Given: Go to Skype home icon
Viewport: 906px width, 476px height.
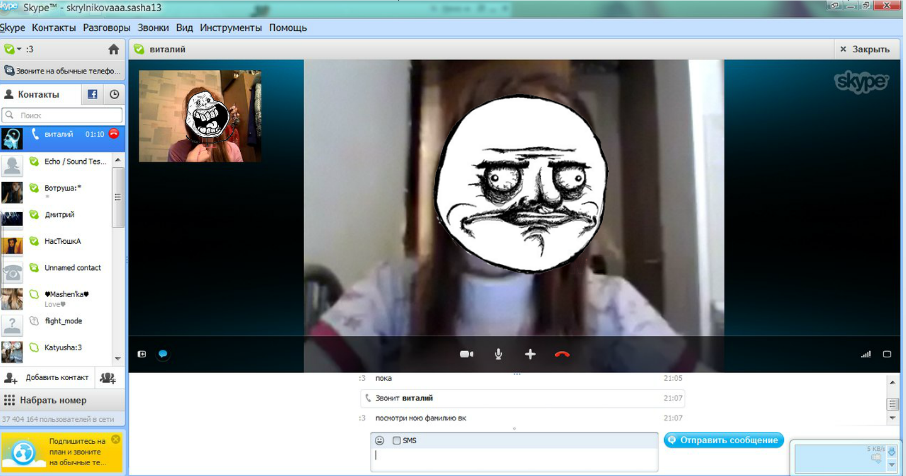Looking at the screenshot, I should 114,49.
